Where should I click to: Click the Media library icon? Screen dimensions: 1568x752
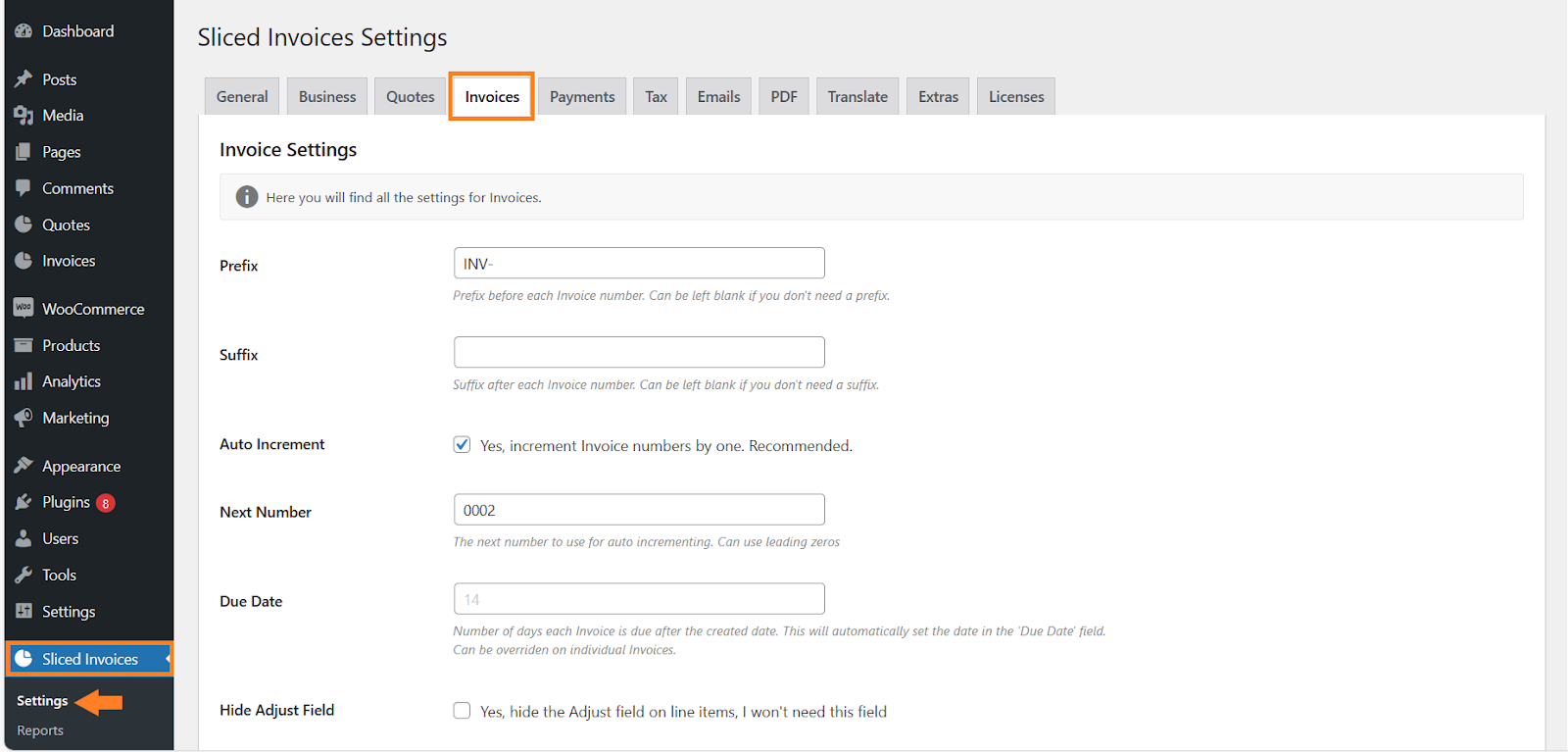[24, 116]
